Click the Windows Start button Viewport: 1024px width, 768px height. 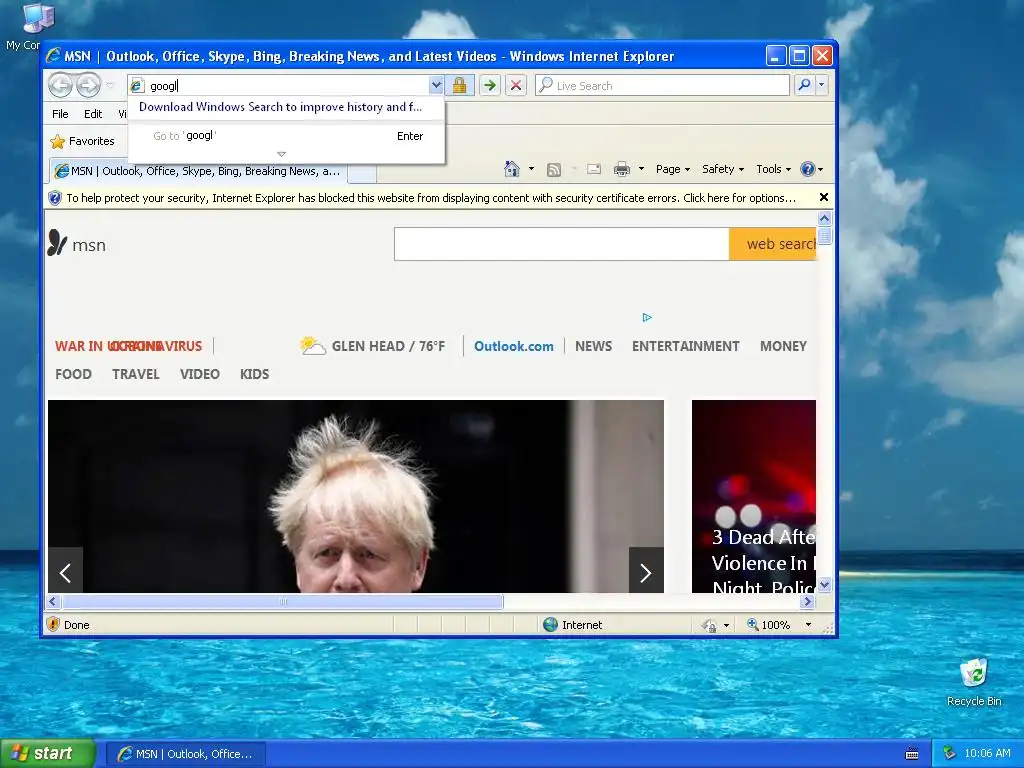[x=47, y=753]
